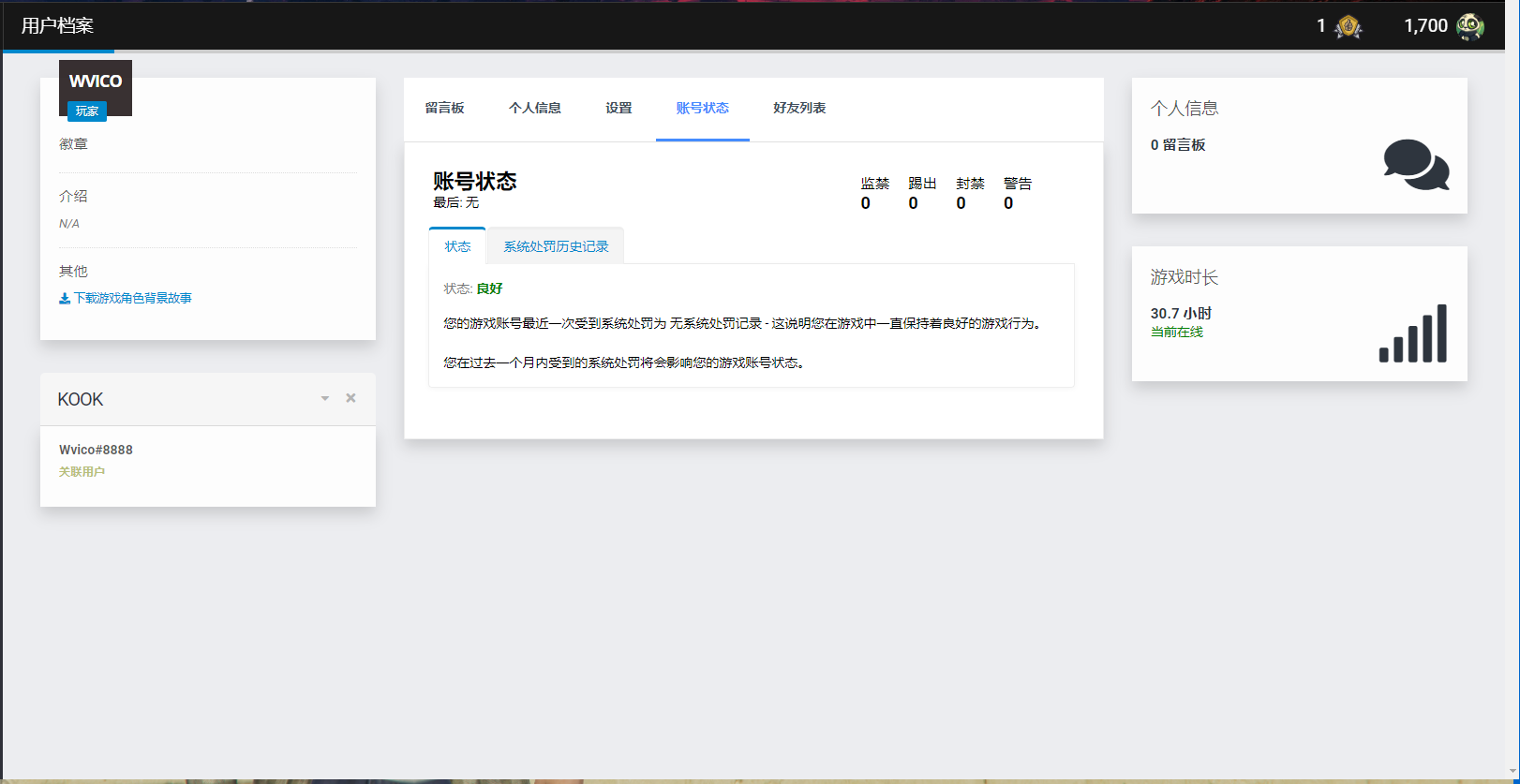Click the signal bars icon in 游戏时长 card
The image size is (1520, 784).
[1412, 333]
